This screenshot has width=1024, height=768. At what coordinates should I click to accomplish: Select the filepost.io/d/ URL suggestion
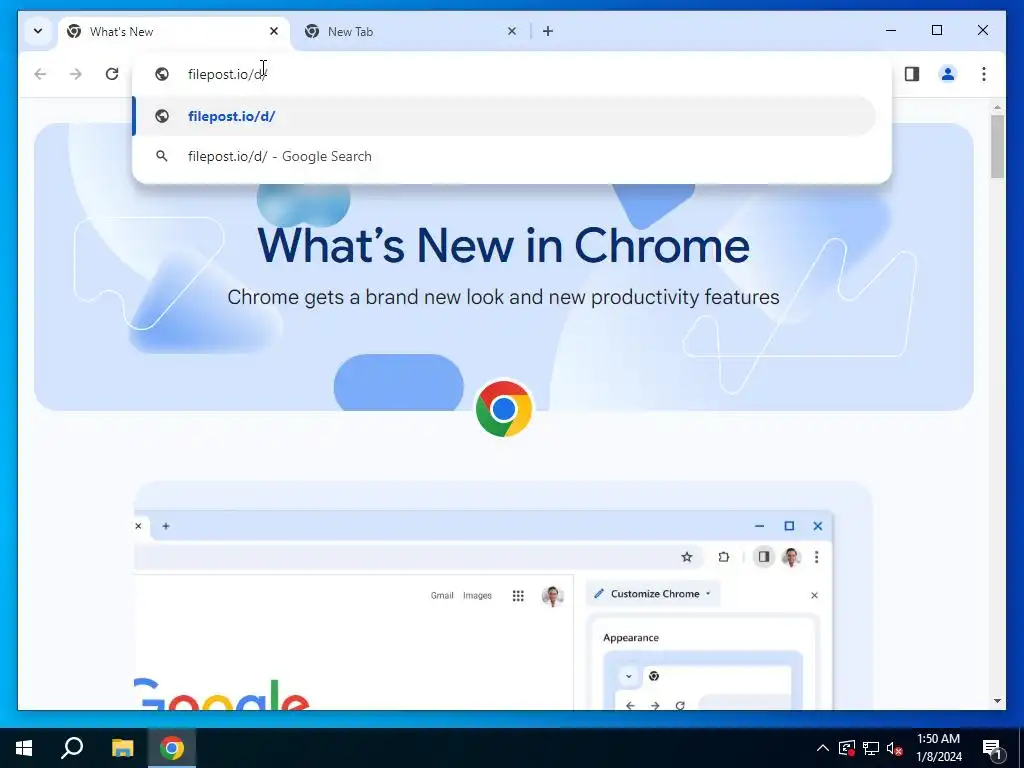(x=504, y=116)
